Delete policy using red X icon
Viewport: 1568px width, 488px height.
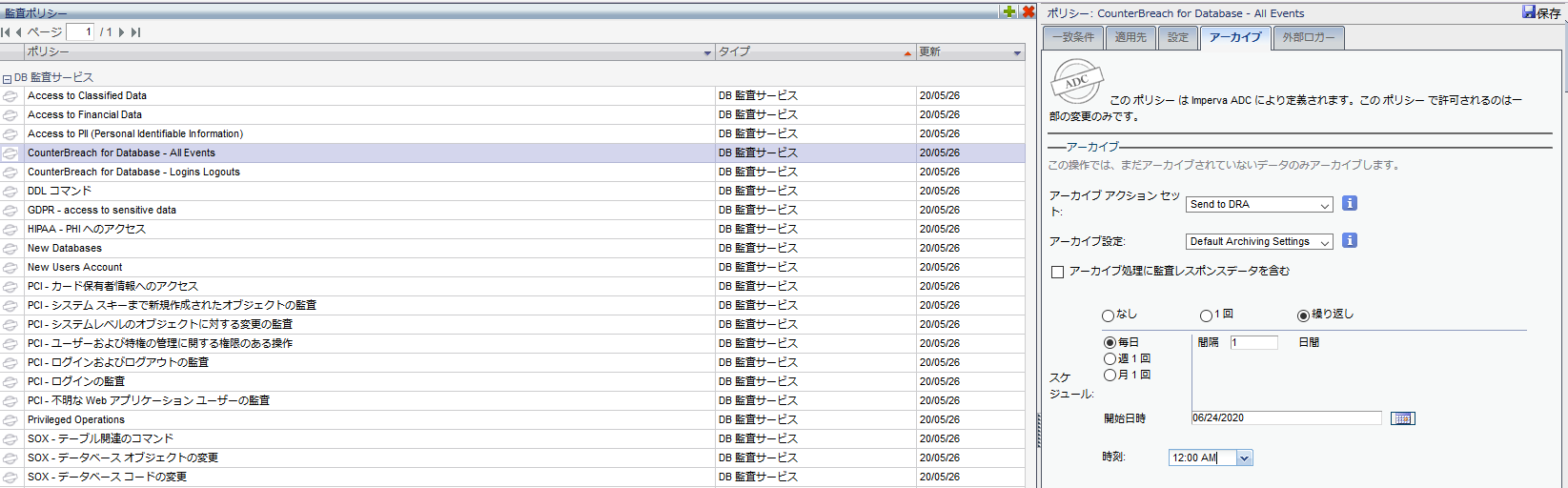1028,11
